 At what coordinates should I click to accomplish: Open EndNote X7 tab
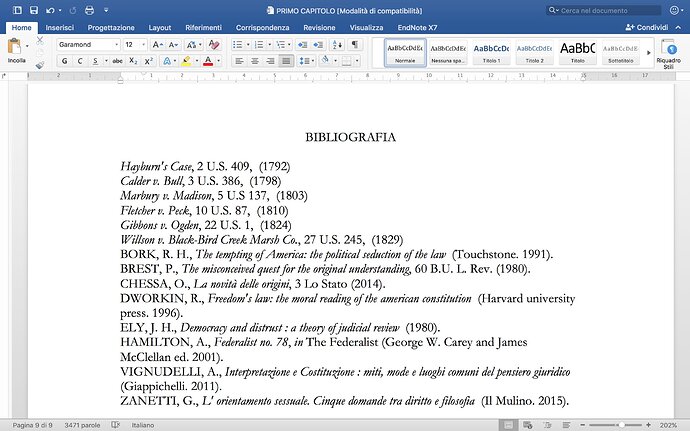click(417, 27)
